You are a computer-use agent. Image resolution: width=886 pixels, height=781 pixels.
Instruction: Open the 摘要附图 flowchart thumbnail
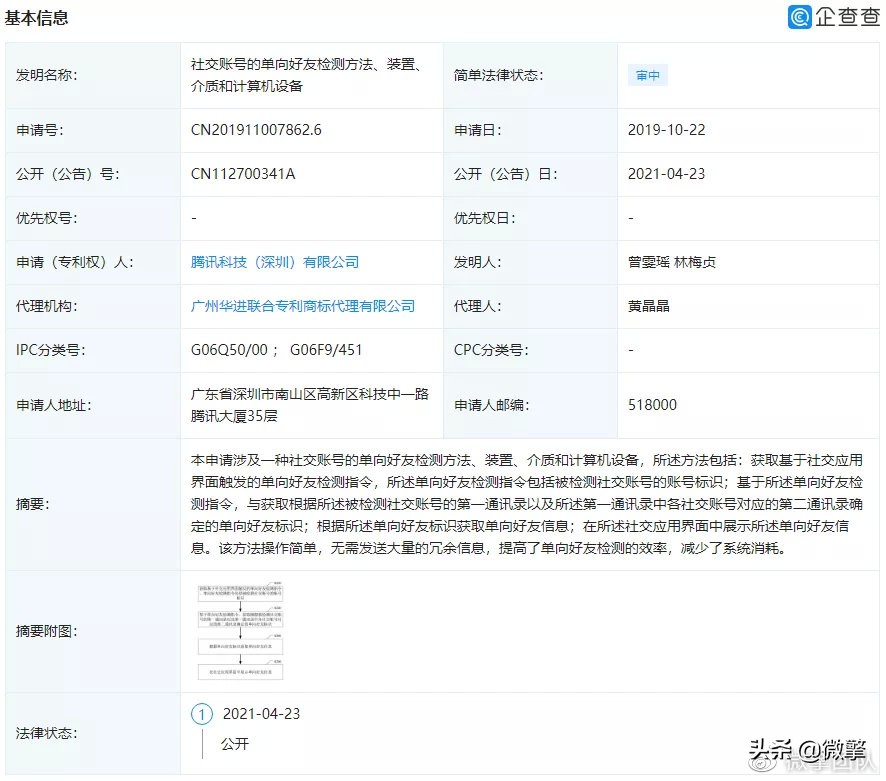(240, 630)
